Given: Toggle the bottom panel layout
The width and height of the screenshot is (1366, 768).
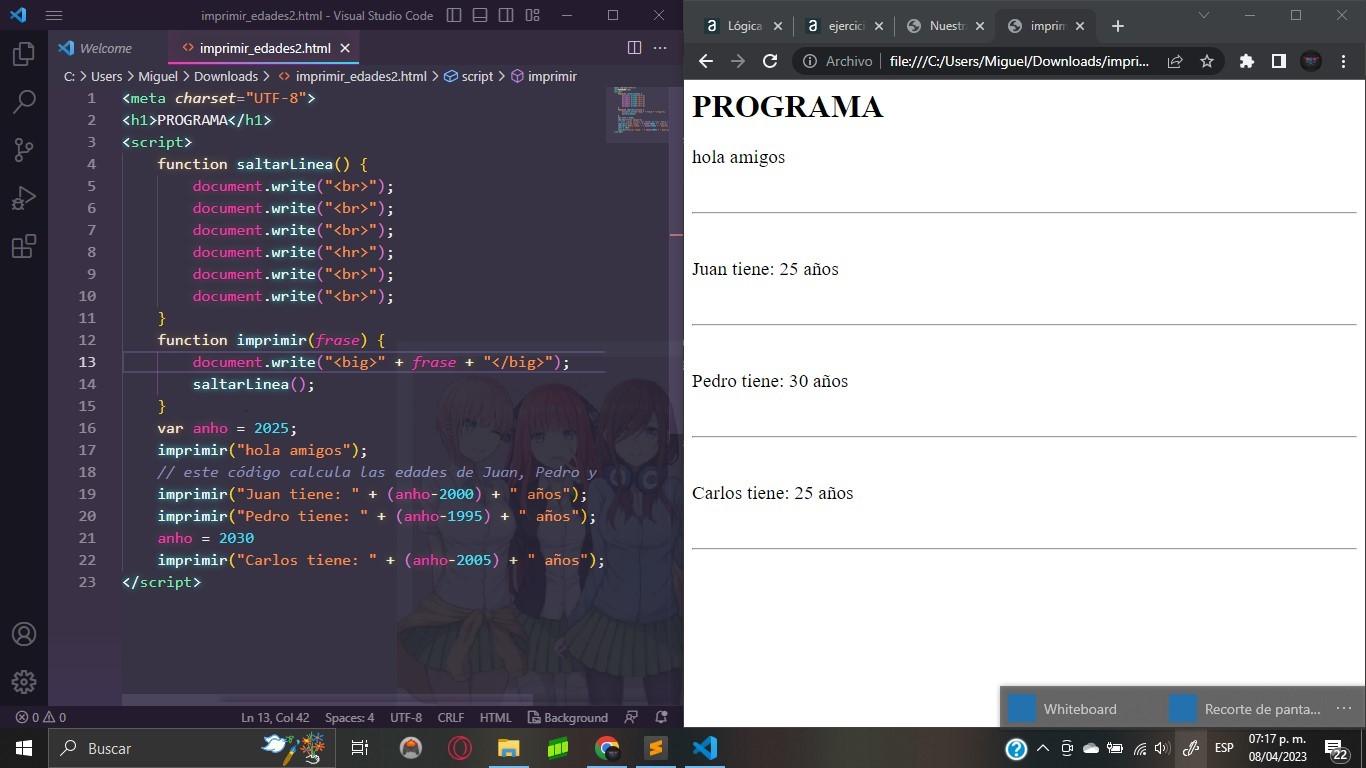Looking at the screenshot, I should point(480,15).
